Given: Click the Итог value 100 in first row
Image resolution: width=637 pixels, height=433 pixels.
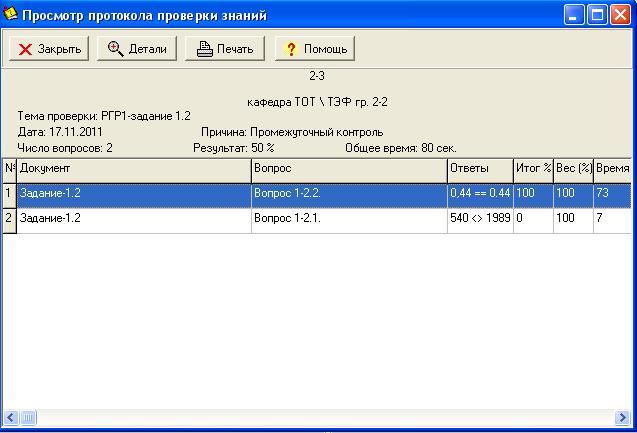Looking at the screenshot, I should [533, 196].
